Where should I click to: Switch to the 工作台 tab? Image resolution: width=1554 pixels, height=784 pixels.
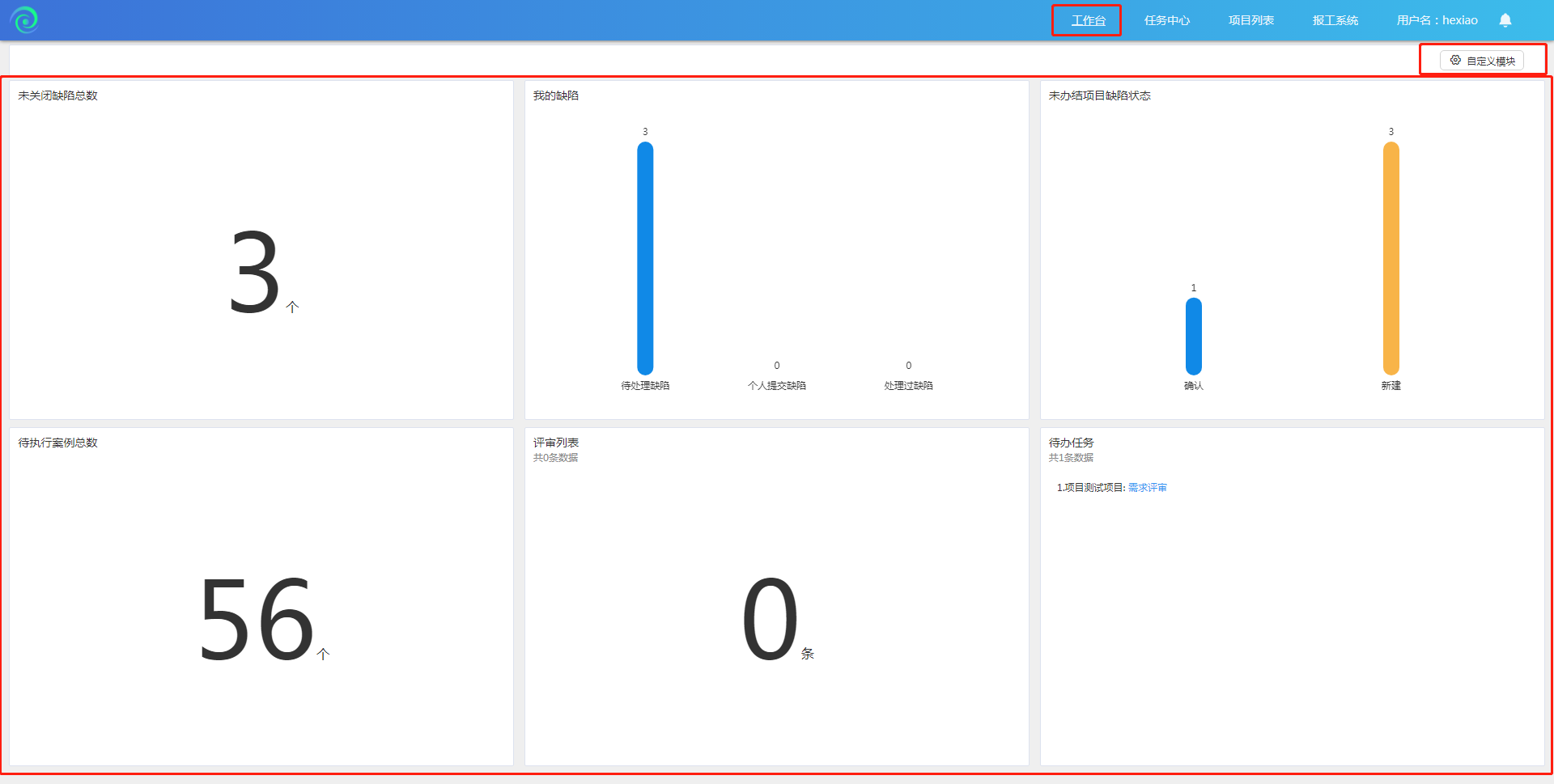[x=1088, y=20]
